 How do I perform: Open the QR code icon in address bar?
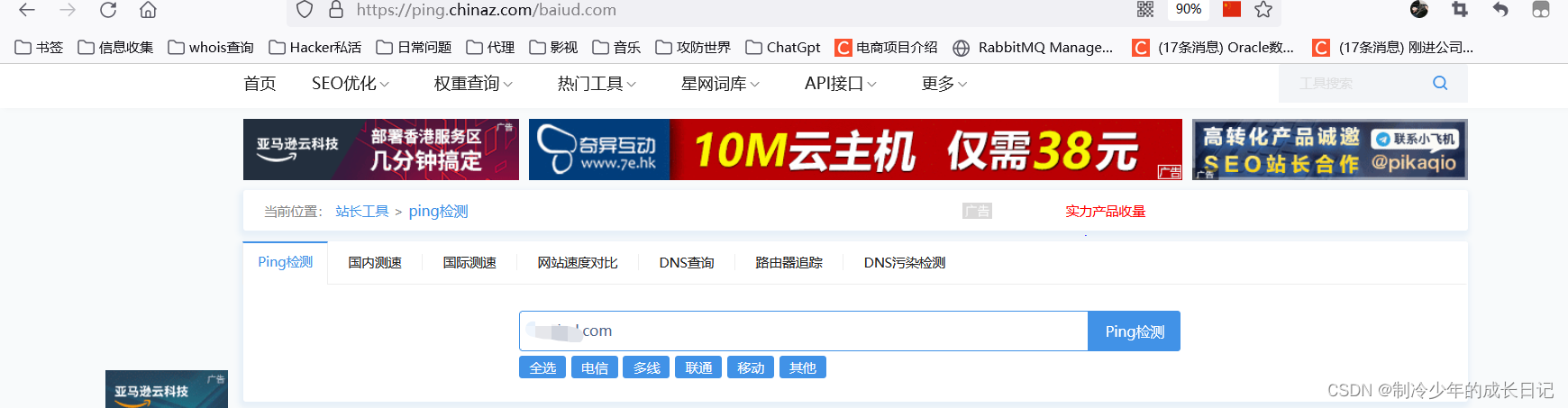pos(1145,9)
